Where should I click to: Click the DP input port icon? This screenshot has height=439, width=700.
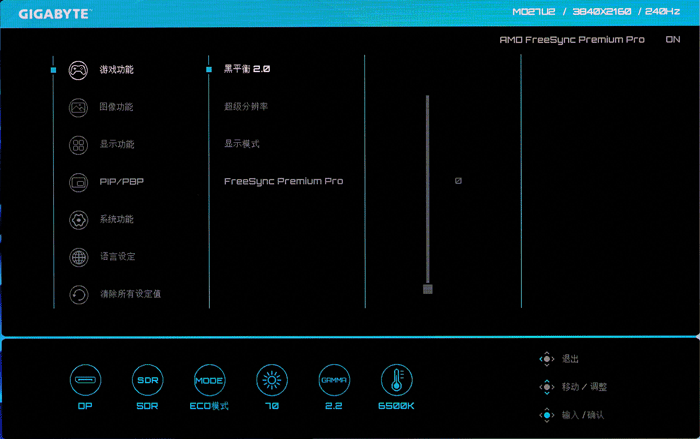(x=85, y=380)
